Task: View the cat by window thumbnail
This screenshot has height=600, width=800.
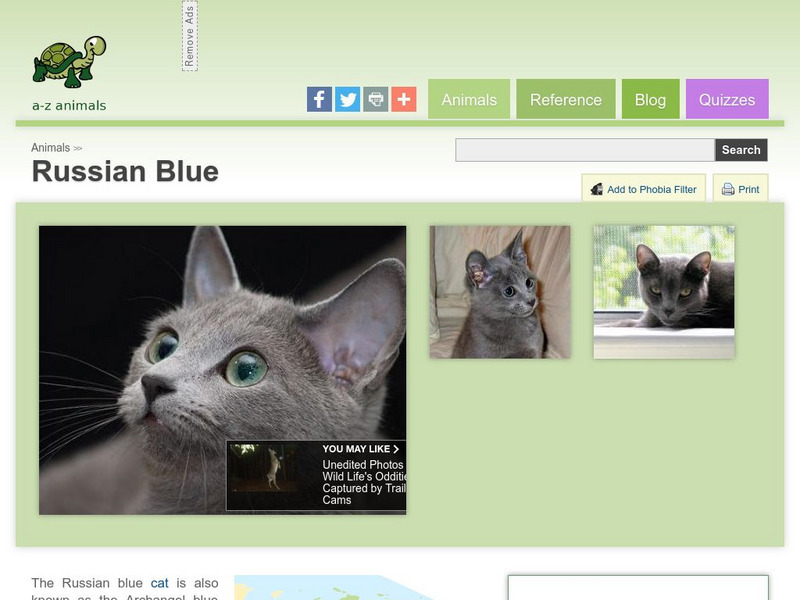Action: pos(664,292)
